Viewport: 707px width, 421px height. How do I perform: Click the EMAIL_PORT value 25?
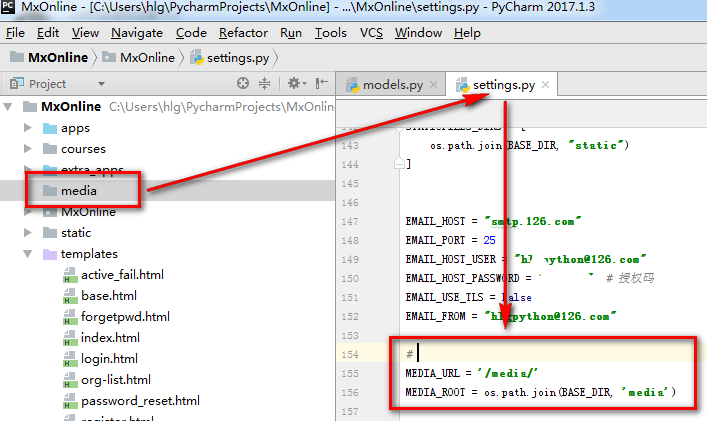(x=489, y=240)
